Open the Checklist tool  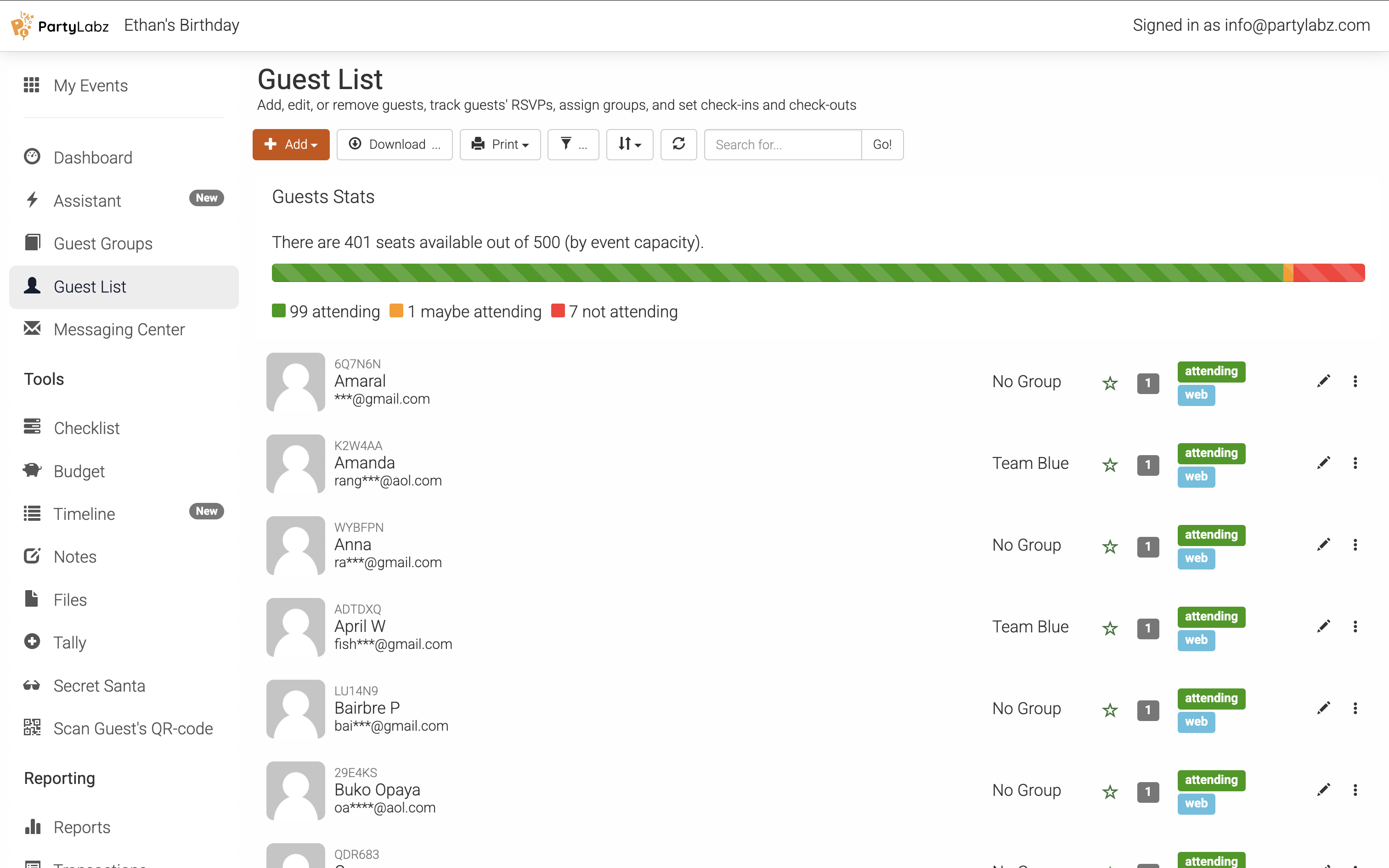124,428
